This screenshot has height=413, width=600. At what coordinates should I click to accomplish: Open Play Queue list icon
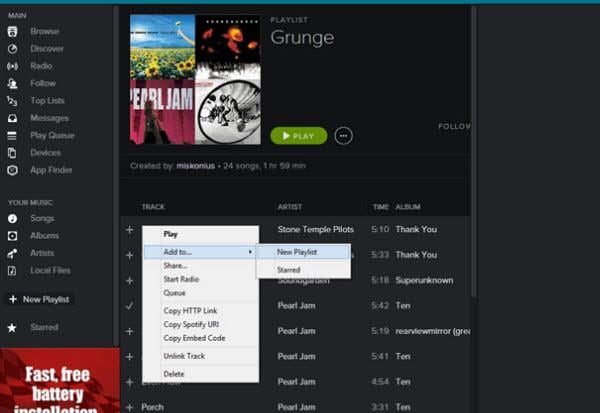12,135
